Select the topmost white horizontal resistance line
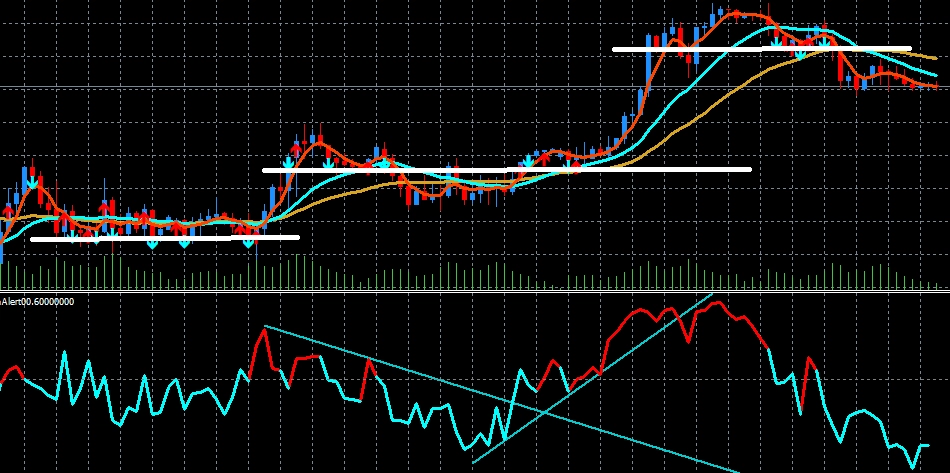 click(x=762, y=49)
